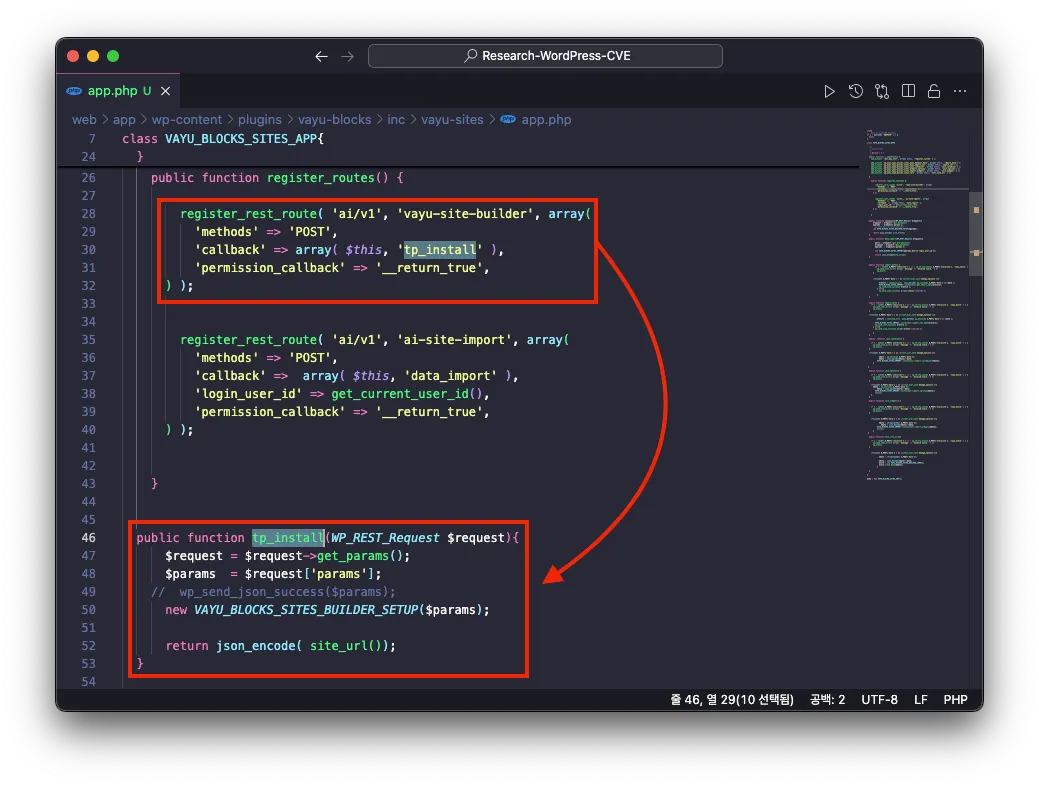Go back with the left arrow

click(321, 56)
